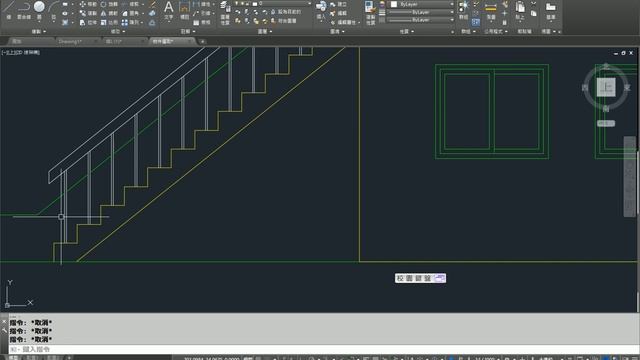
Task: Click the Match Properties icon
Action: click(370, 12)
